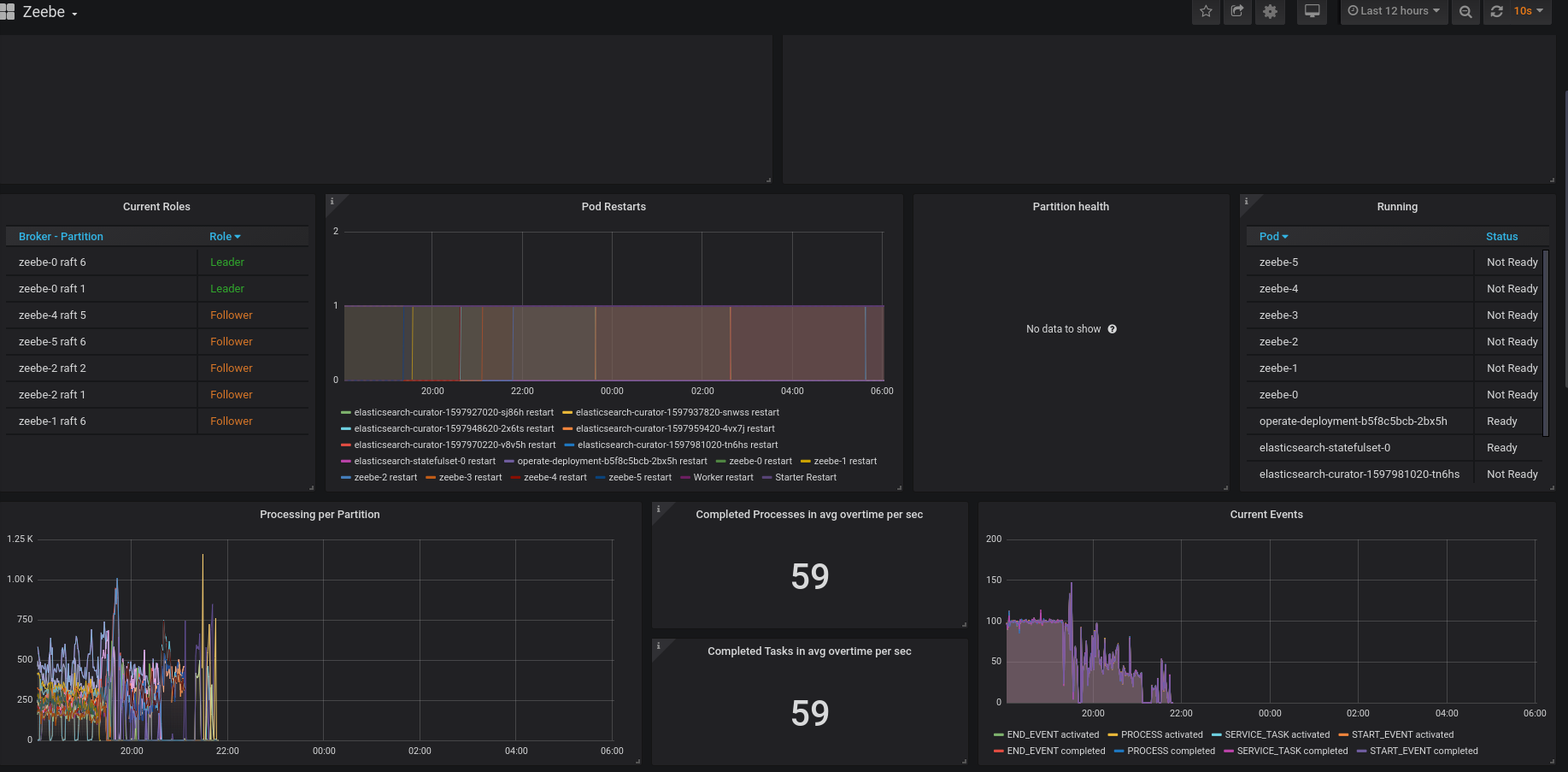1568x772 pixels.
Task: Refresh the dashboard with refresh icon
Action: 1496,11
